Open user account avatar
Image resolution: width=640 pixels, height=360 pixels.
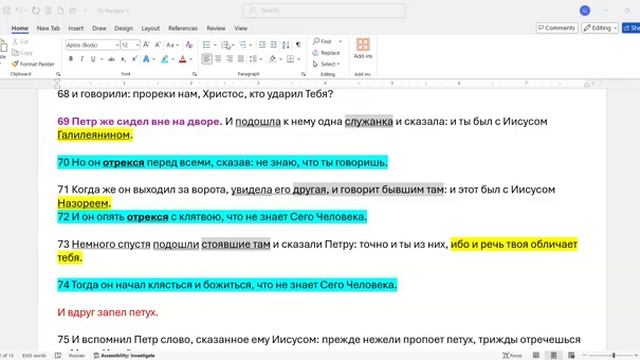pyautogui.click(x=585, y=11)
